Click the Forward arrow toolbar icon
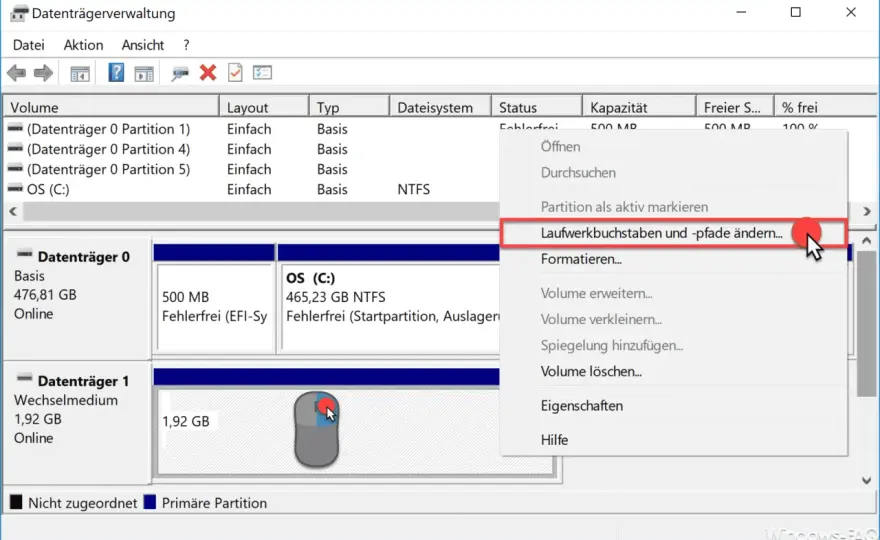The height and width of the screenshot is (540, 880). [x=43, y=73]
